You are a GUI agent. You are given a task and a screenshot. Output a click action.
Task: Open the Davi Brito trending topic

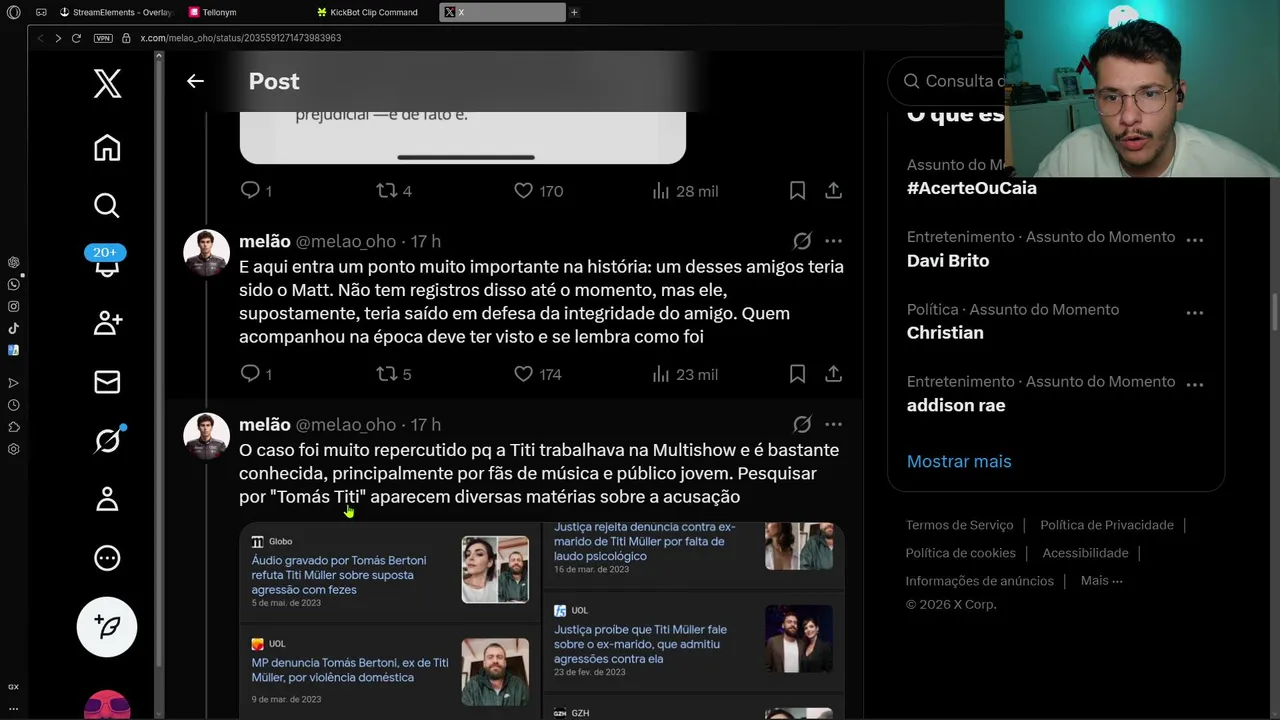pos(947,260)
